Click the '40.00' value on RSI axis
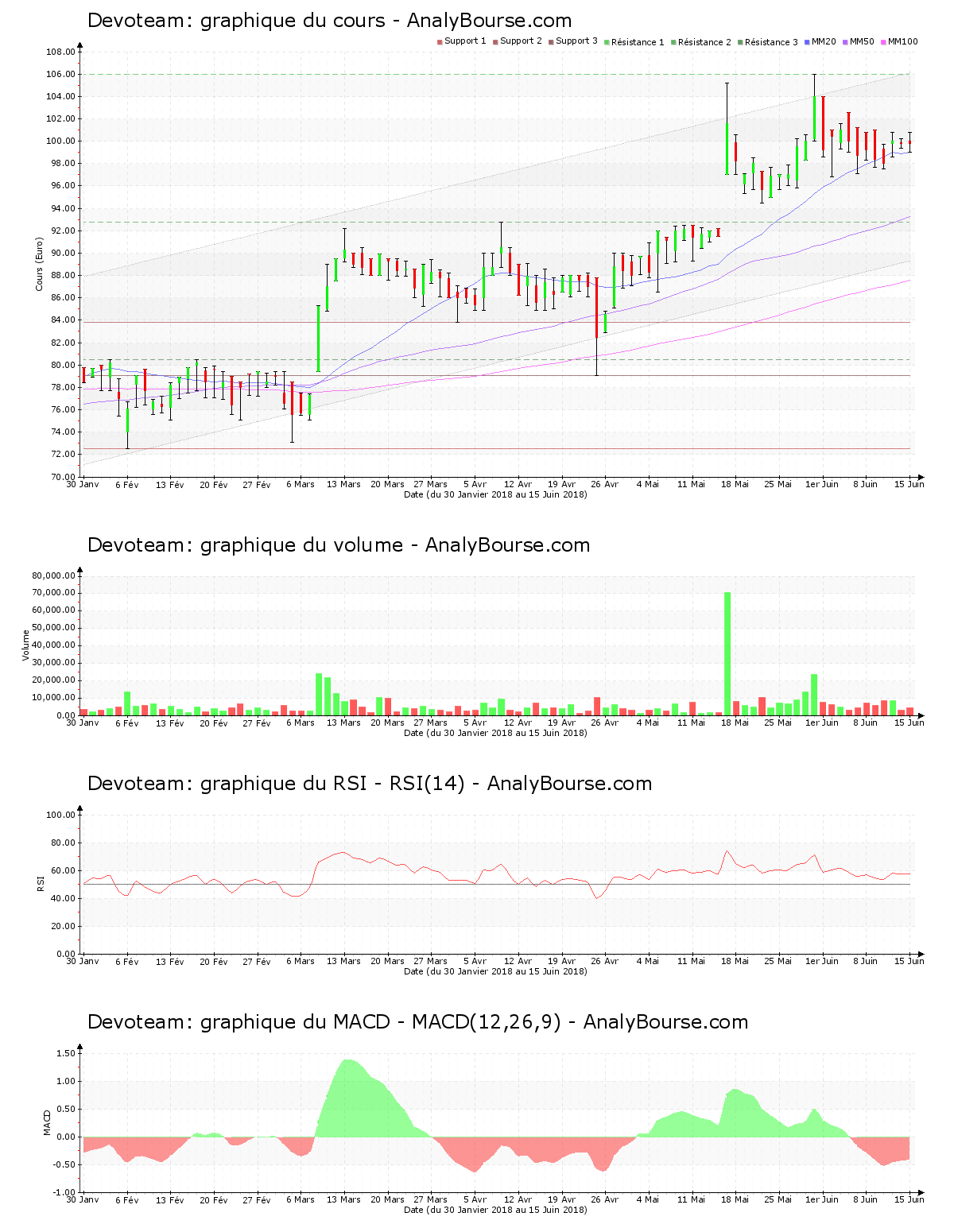Image resolution: width=954 pixels, height=1232 pixels. 64,899
